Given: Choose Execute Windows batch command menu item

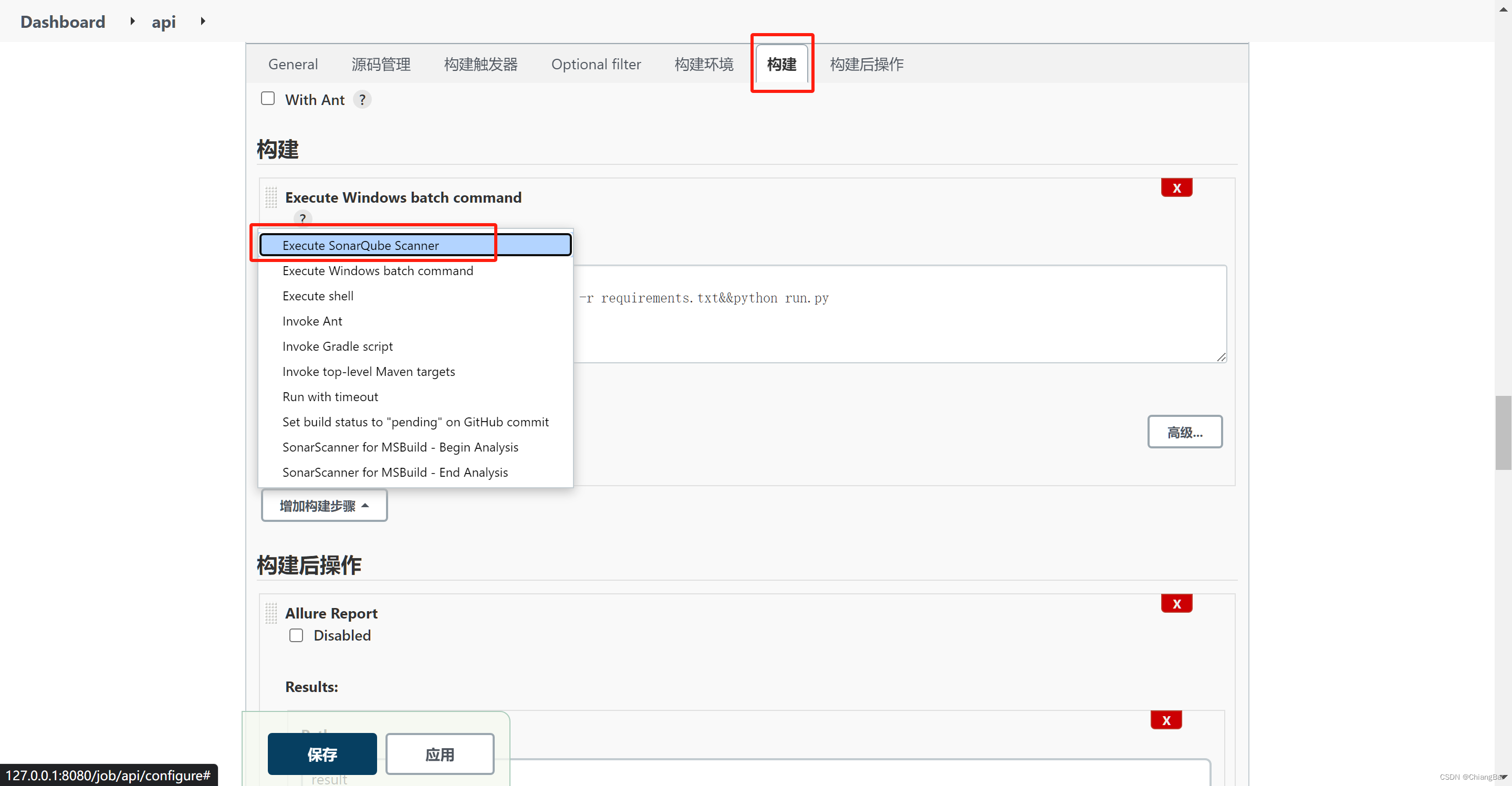Looking at the screenshot, I should click(415, 270).
